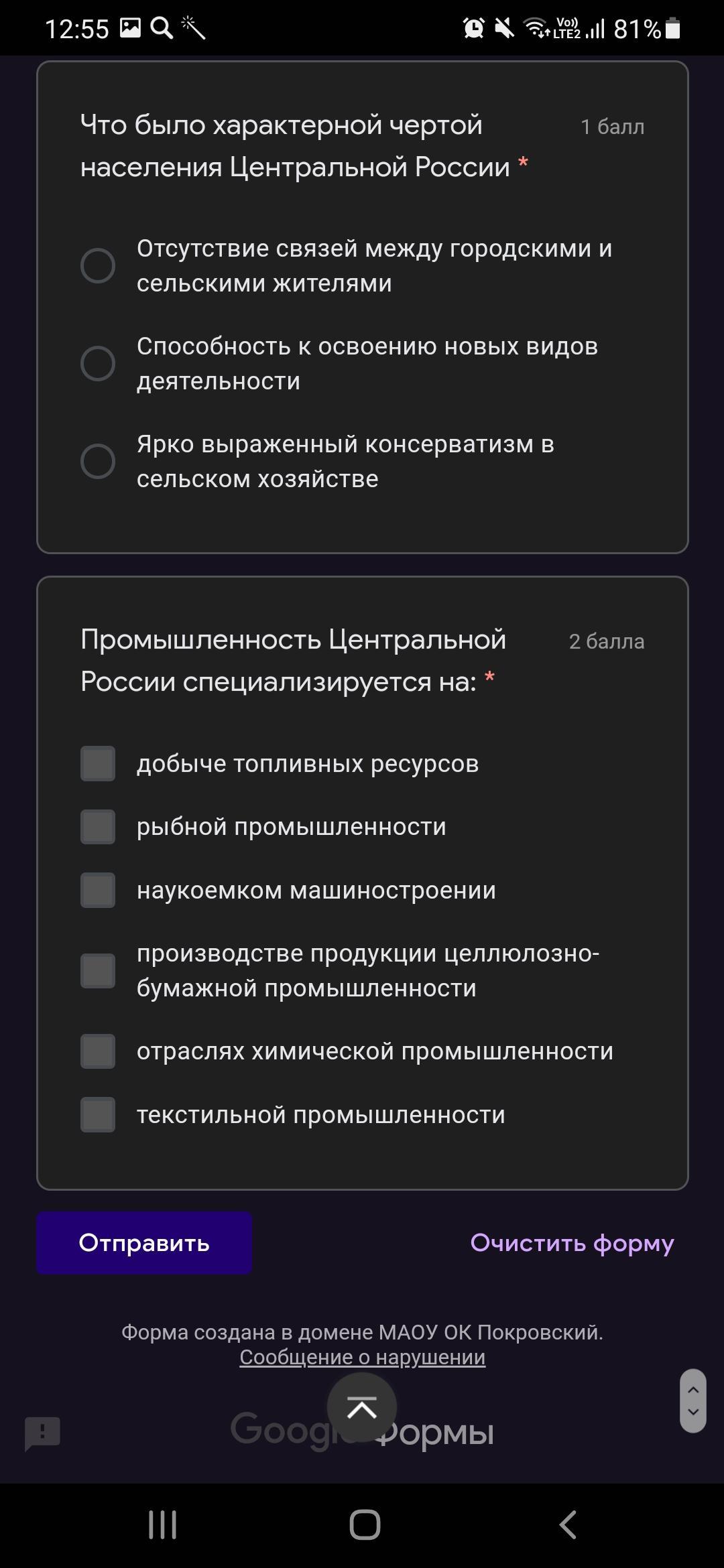This screenshot has width=724, height=1568.
Task: Check "добыче топливных ресурсов" box
Action: pos(98,764)
